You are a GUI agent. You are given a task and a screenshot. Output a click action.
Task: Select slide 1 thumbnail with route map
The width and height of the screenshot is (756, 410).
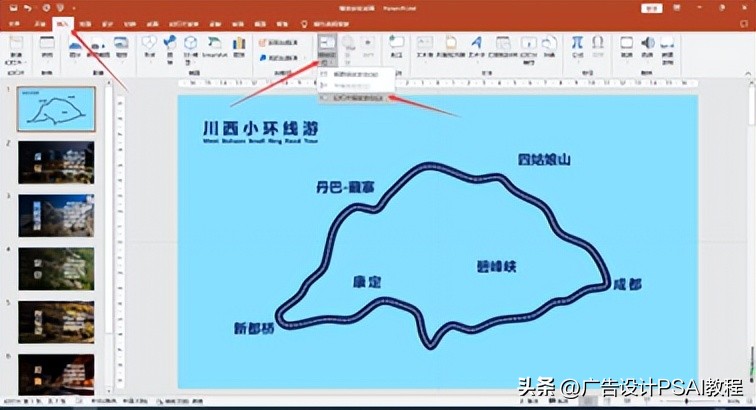(x=56, y=109)
